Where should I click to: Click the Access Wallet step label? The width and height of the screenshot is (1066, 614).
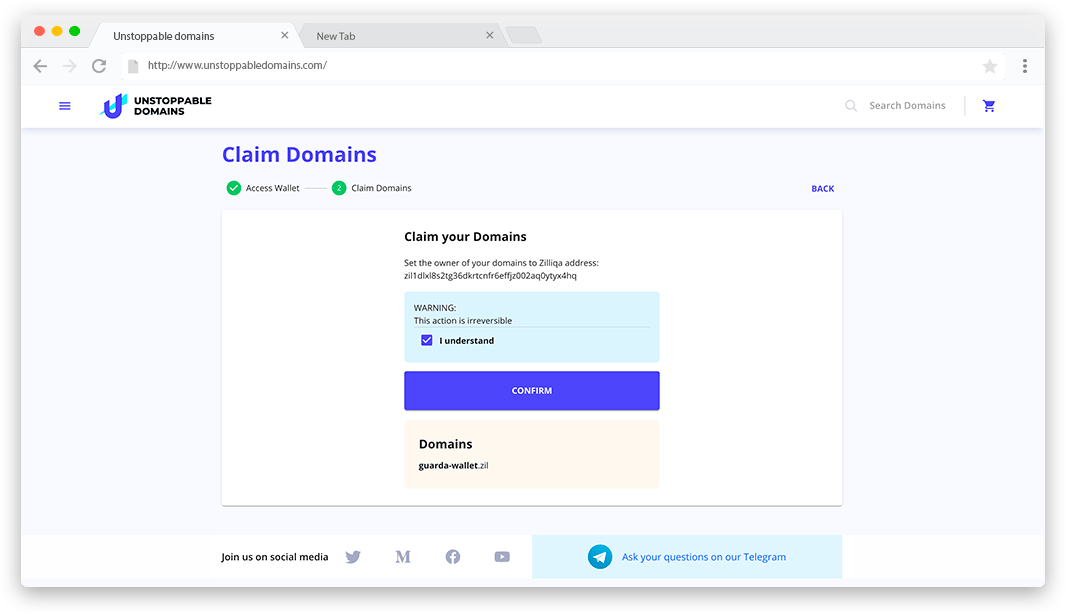(273, 188)
